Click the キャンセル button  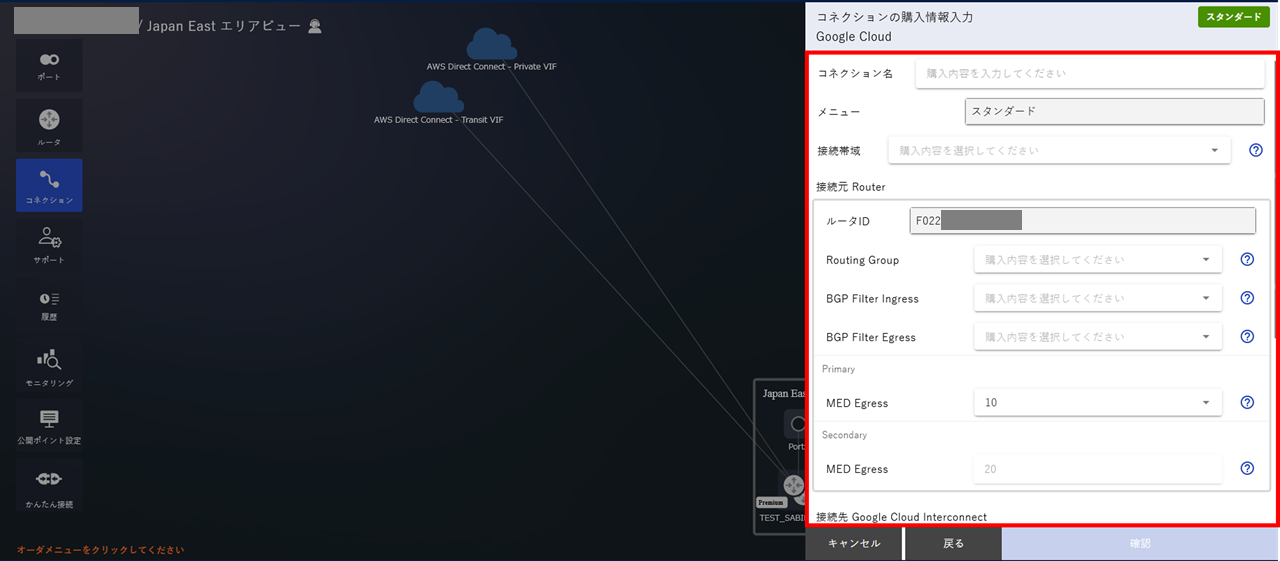pyautogui.click(x=854, y=543)
